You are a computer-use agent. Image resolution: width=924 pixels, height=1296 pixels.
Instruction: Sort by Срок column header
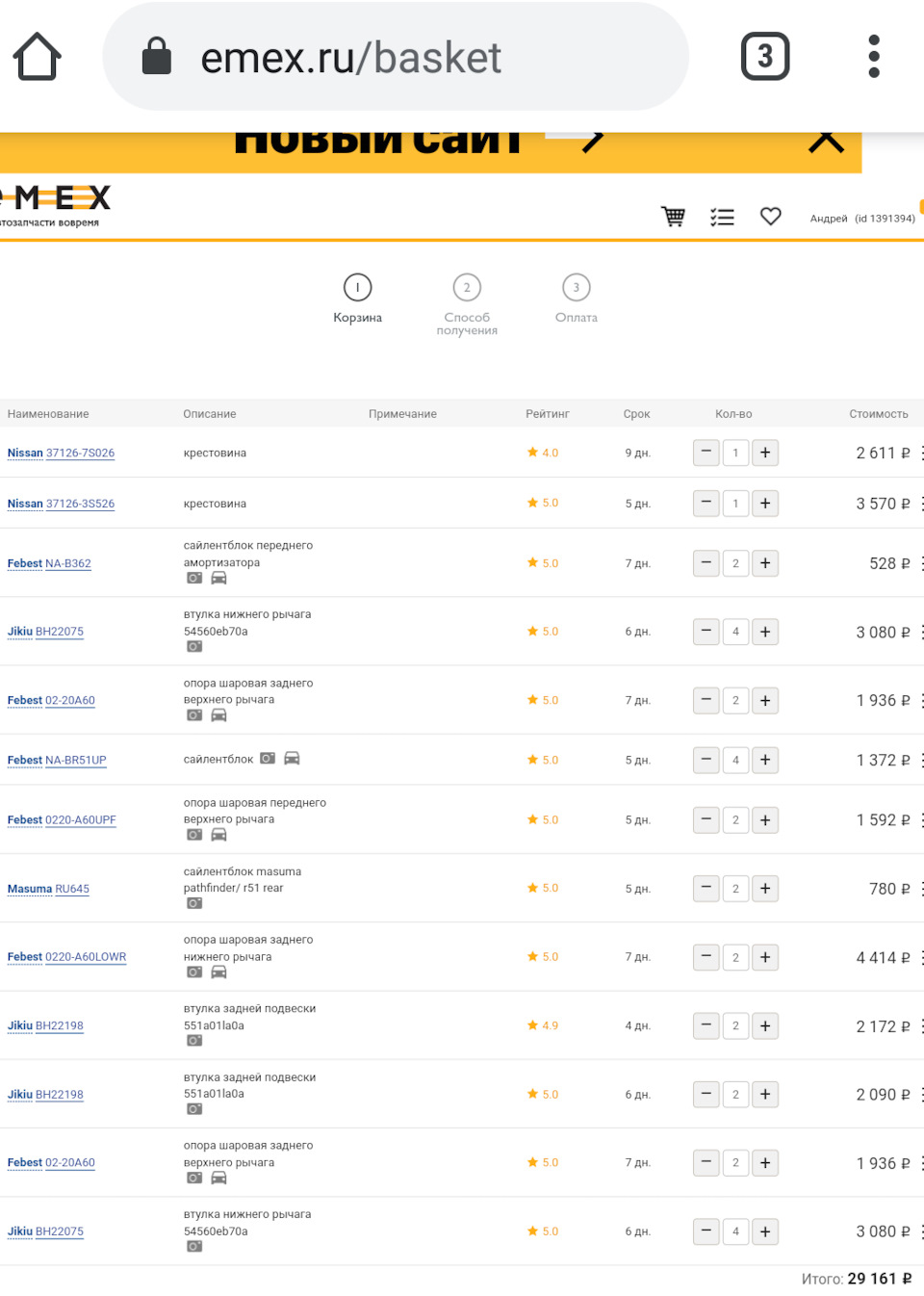coord(636,414)
